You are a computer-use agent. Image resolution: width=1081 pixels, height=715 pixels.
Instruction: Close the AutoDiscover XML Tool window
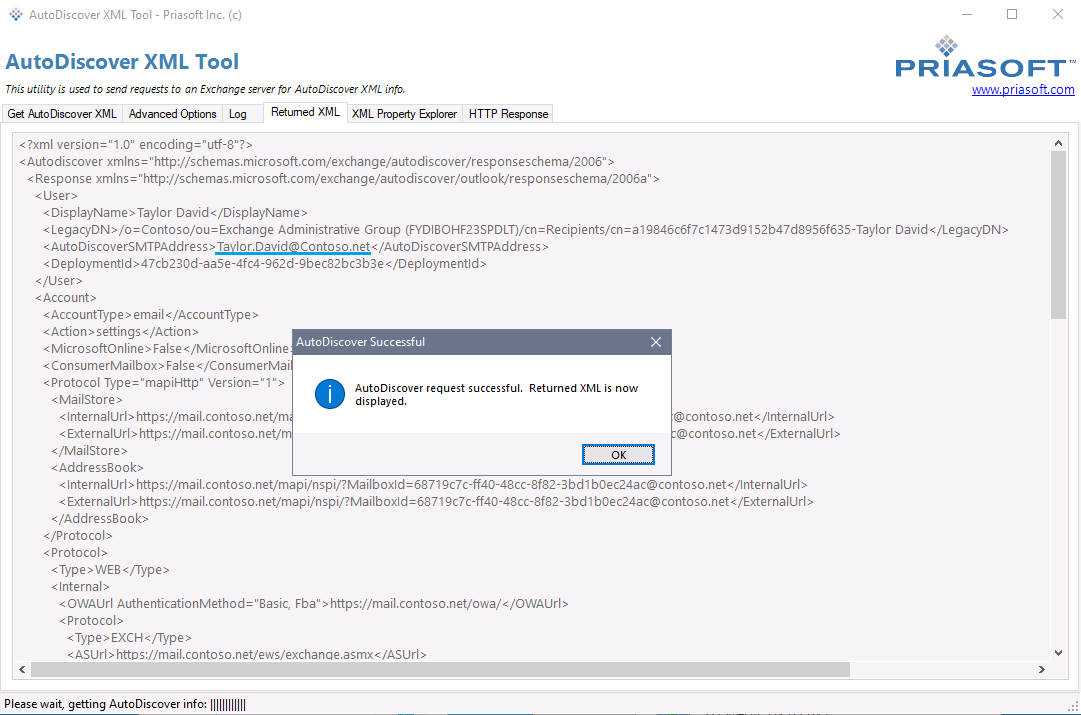point(1058,14)
